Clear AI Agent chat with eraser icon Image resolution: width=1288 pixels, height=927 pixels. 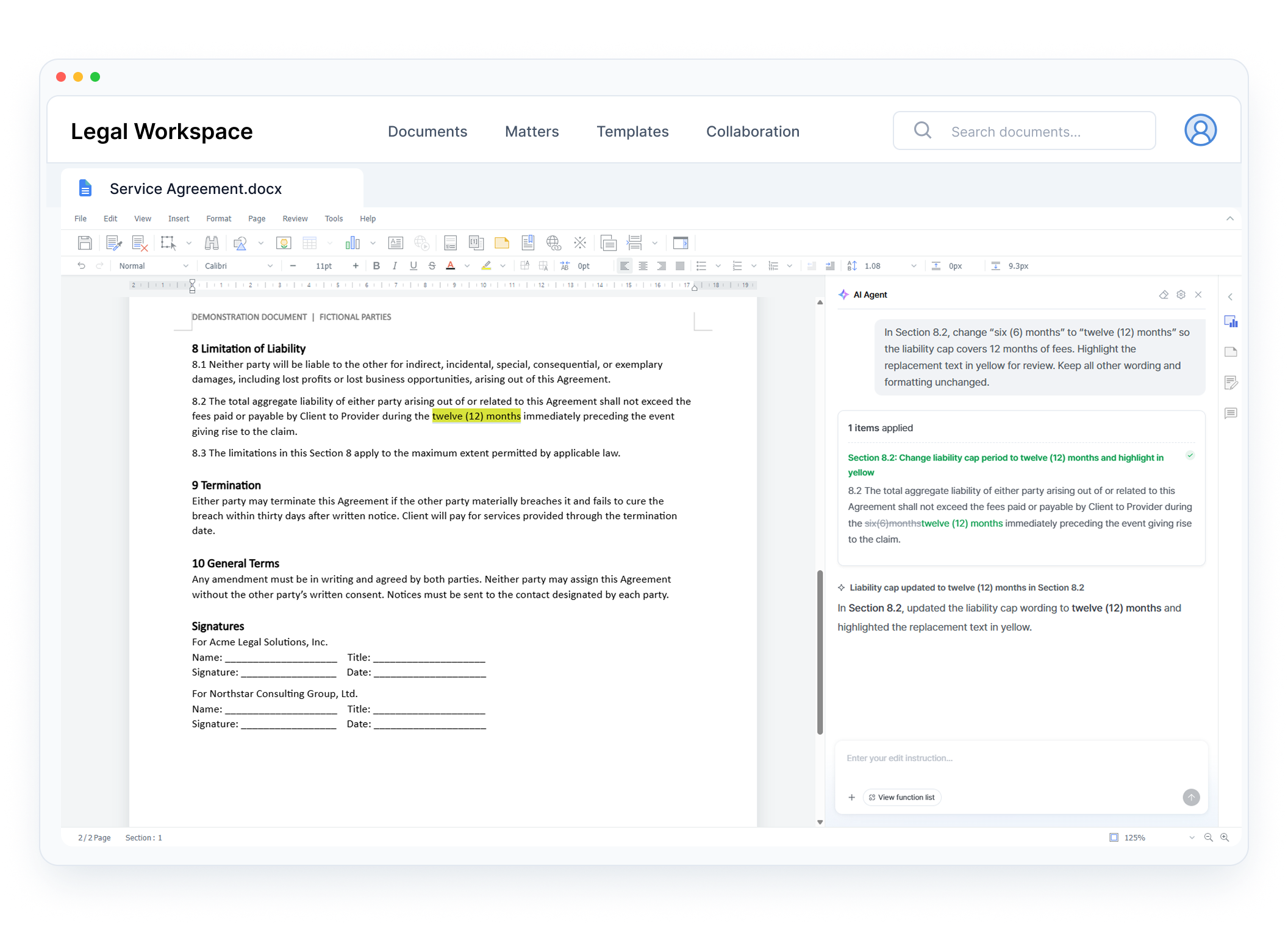1164,295
